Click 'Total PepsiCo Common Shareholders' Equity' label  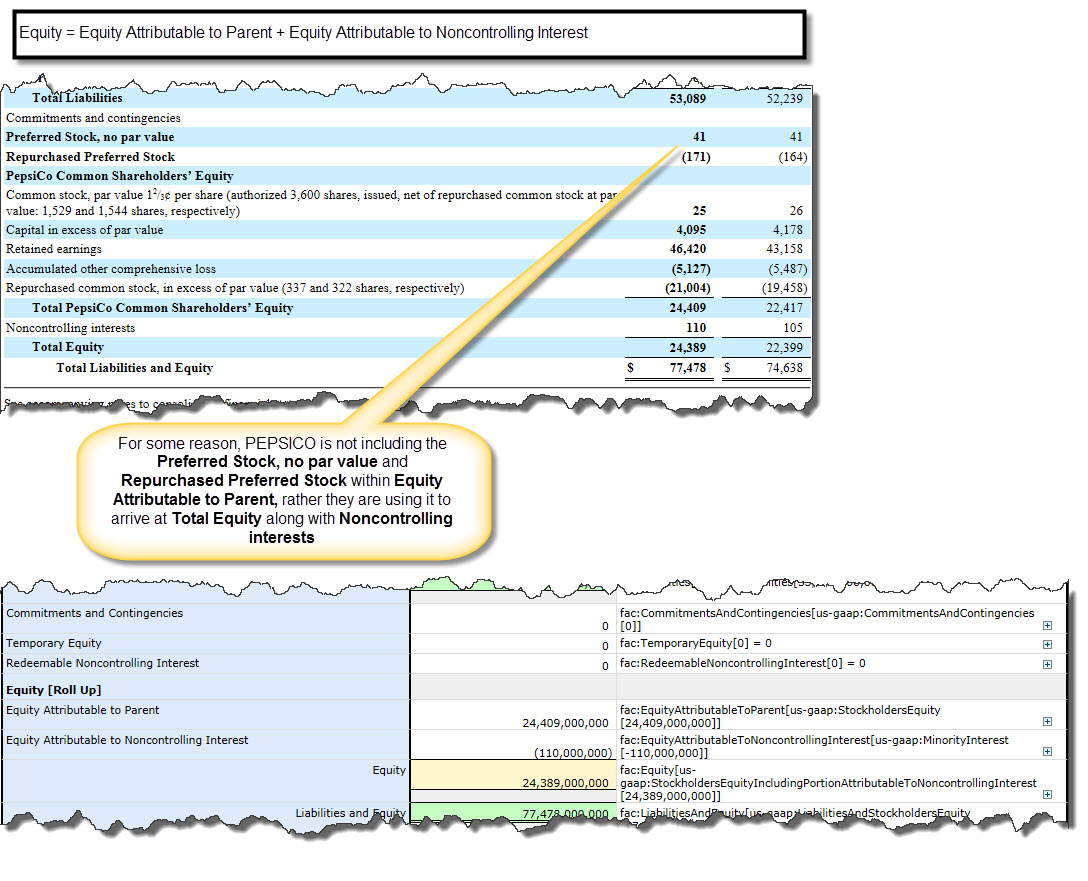(162, 308)
